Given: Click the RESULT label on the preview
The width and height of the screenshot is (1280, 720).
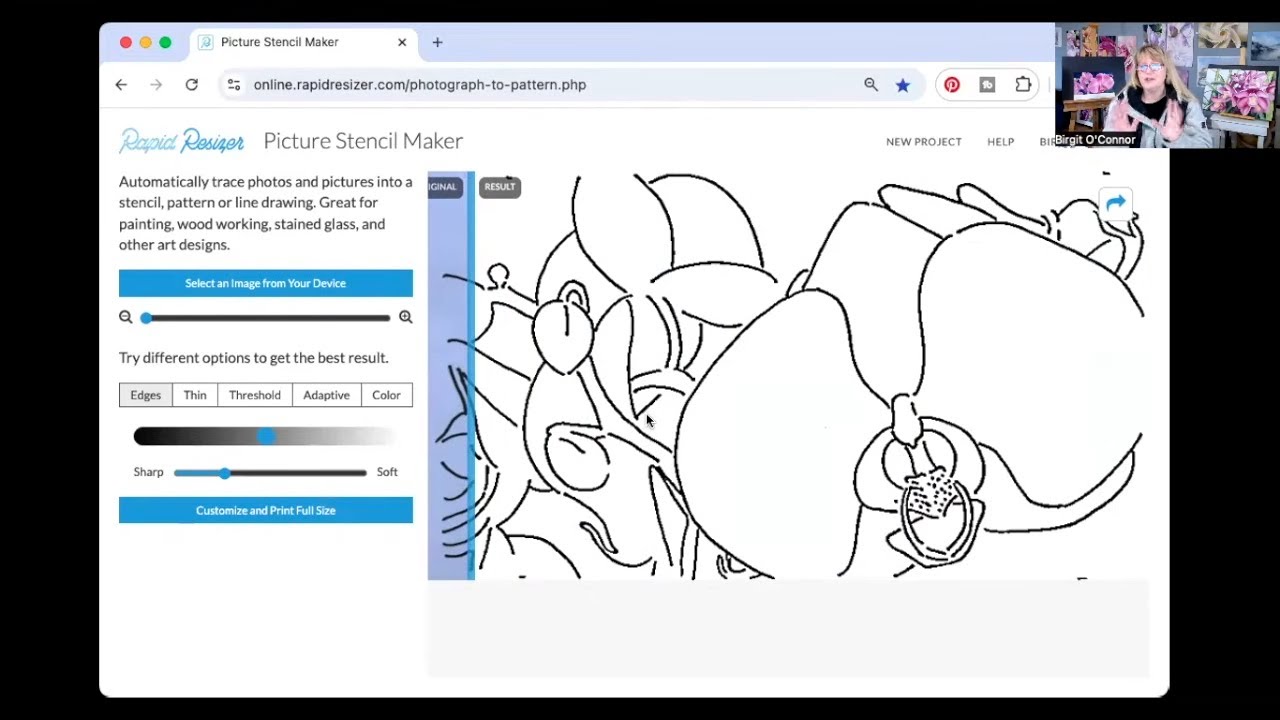Looking at the screenshot, I should (x=499, y=187).
